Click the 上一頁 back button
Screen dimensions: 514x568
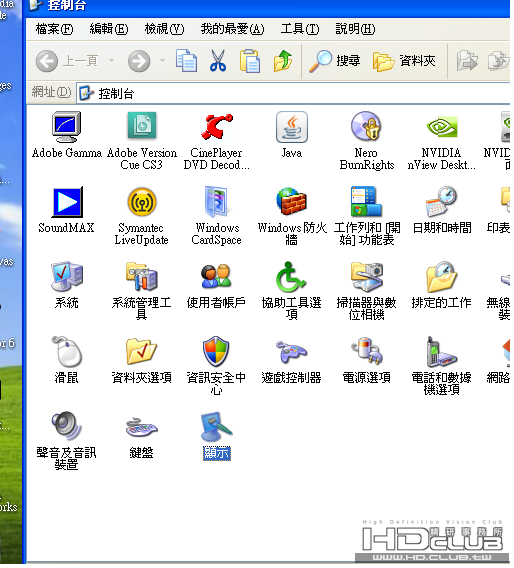click(67, 60)
